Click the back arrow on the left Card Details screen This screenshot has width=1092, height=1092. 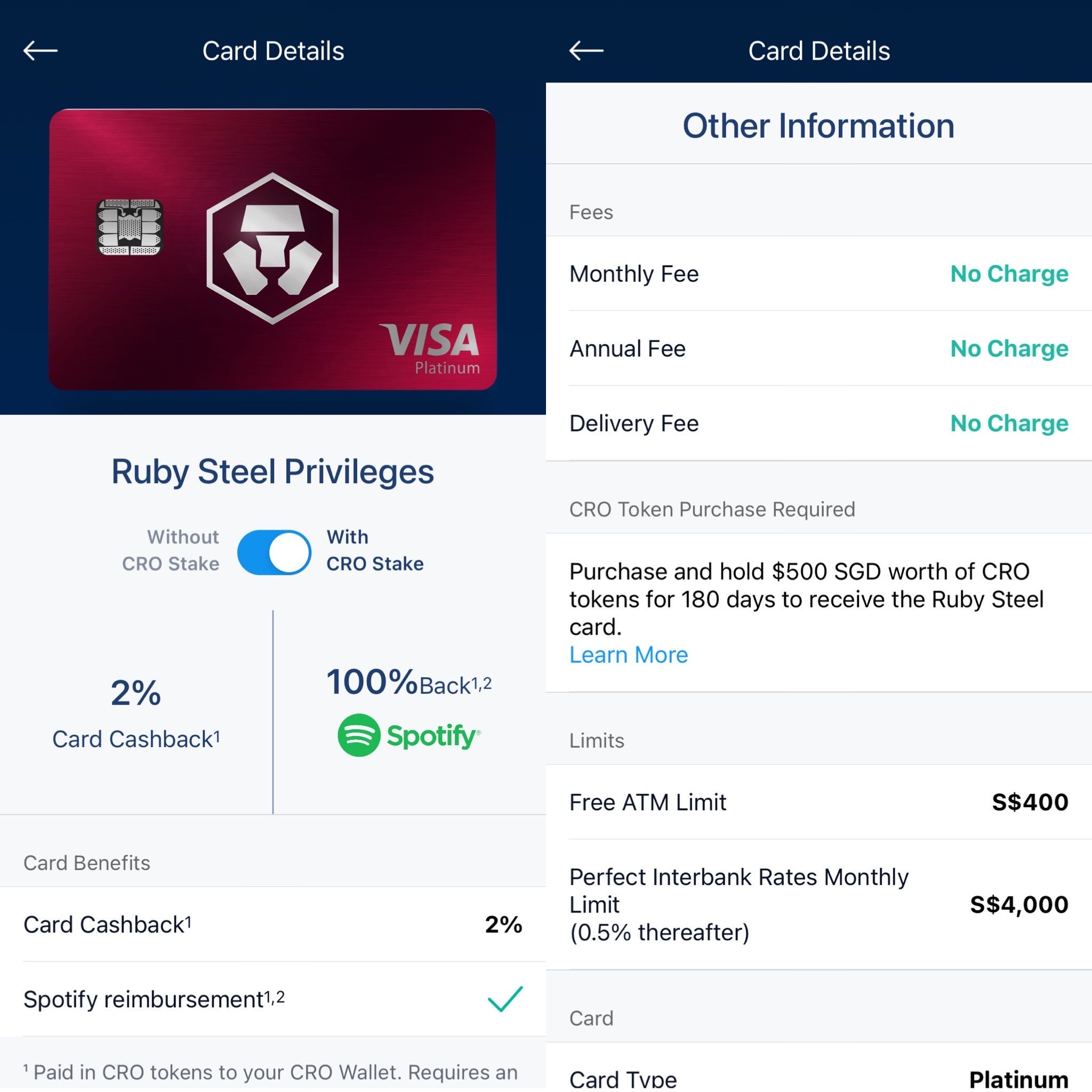(39, 50)
